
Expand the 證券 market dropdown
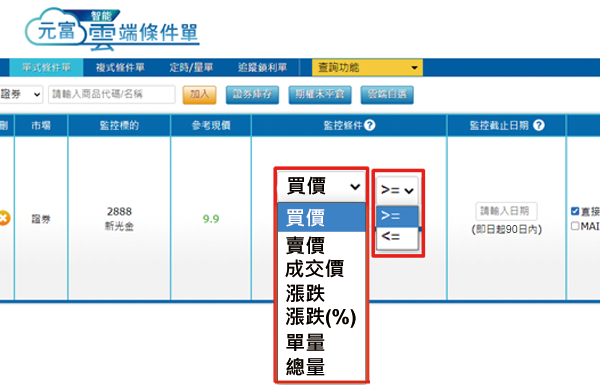point(21,94)
